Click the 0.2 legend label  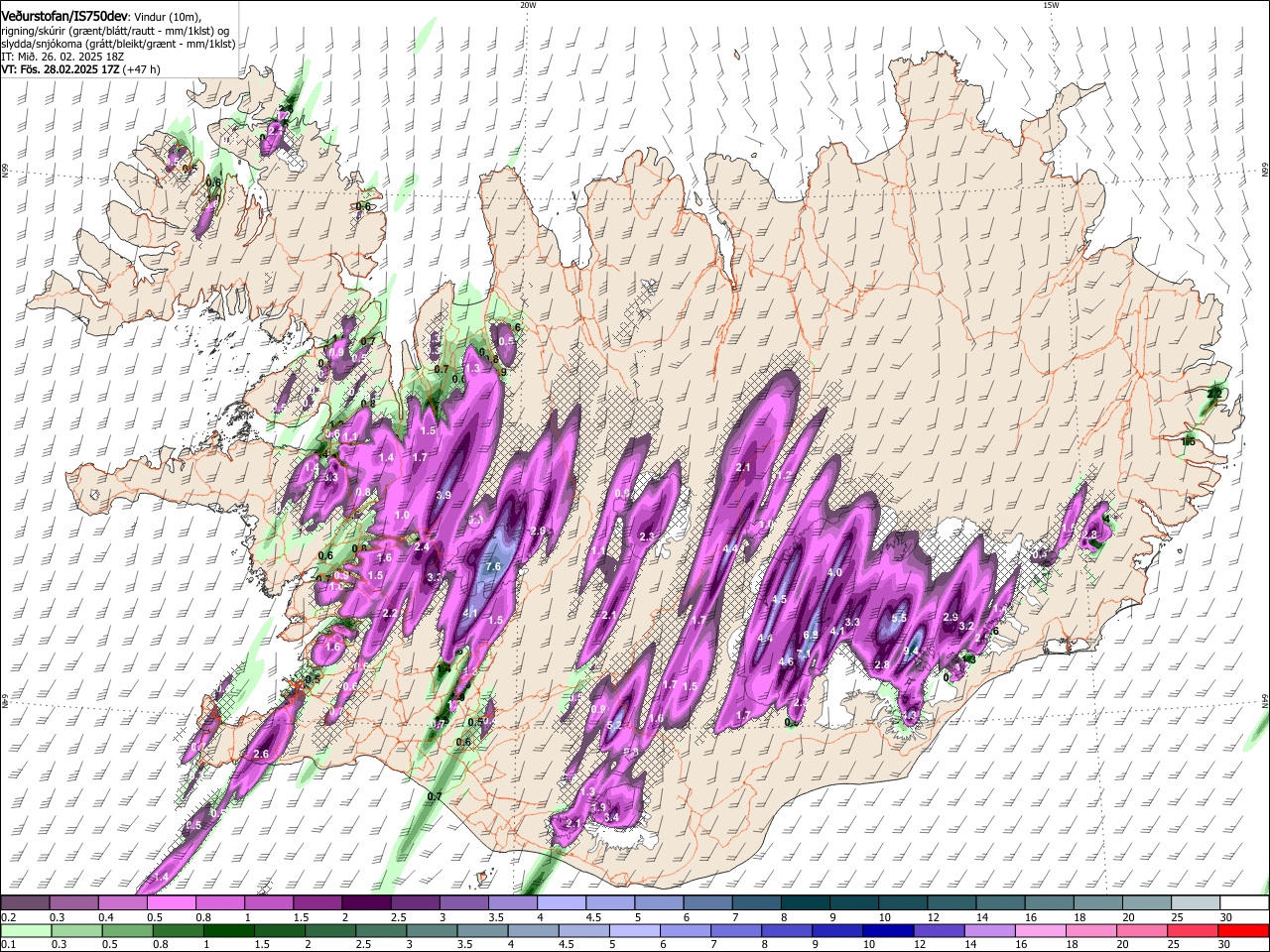pyautogui.click(x=9, y=917)
